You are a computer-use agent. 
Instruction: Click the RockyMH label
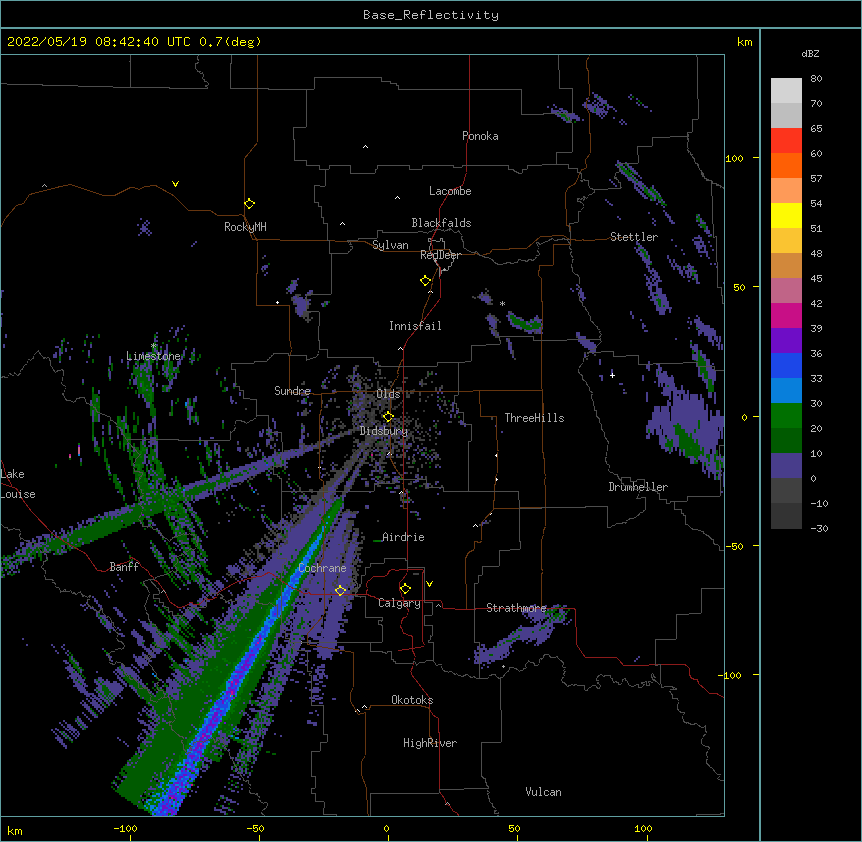pos(245,227)
